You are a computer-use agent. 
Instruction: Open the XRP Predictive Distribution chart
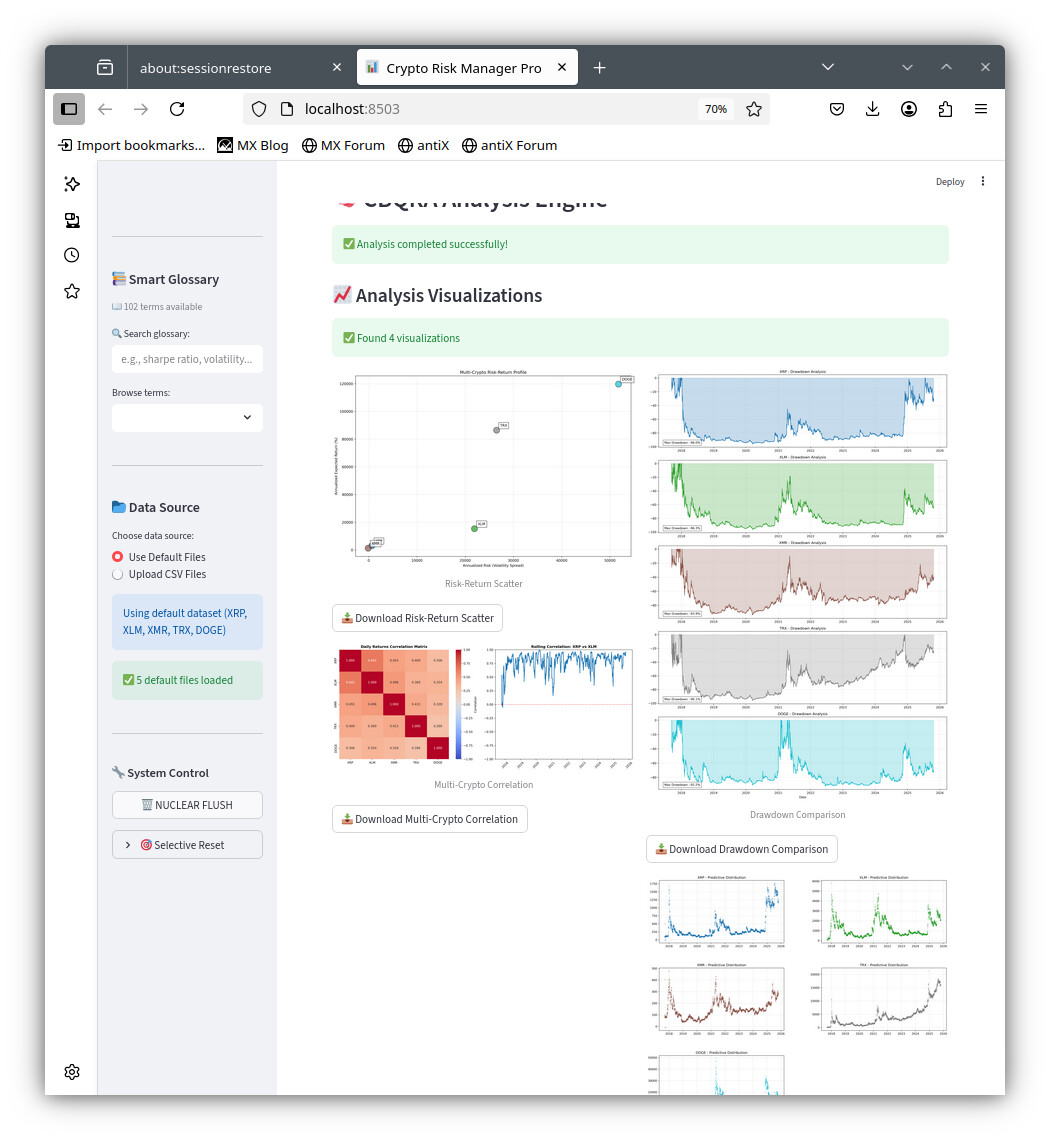pos(716,912)
